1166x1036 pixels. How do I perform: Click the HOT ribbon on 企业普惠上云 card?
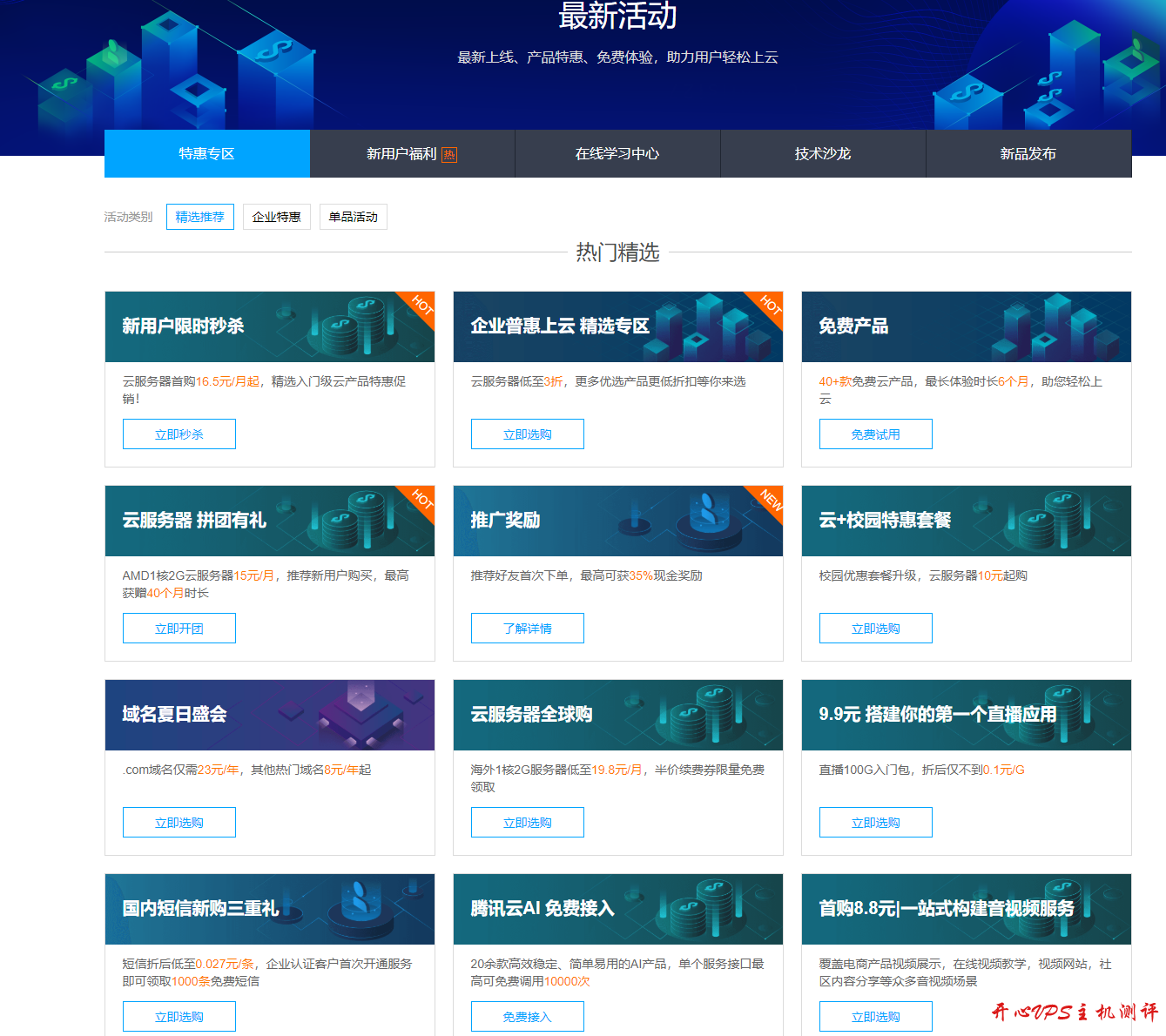coord(770,306)
